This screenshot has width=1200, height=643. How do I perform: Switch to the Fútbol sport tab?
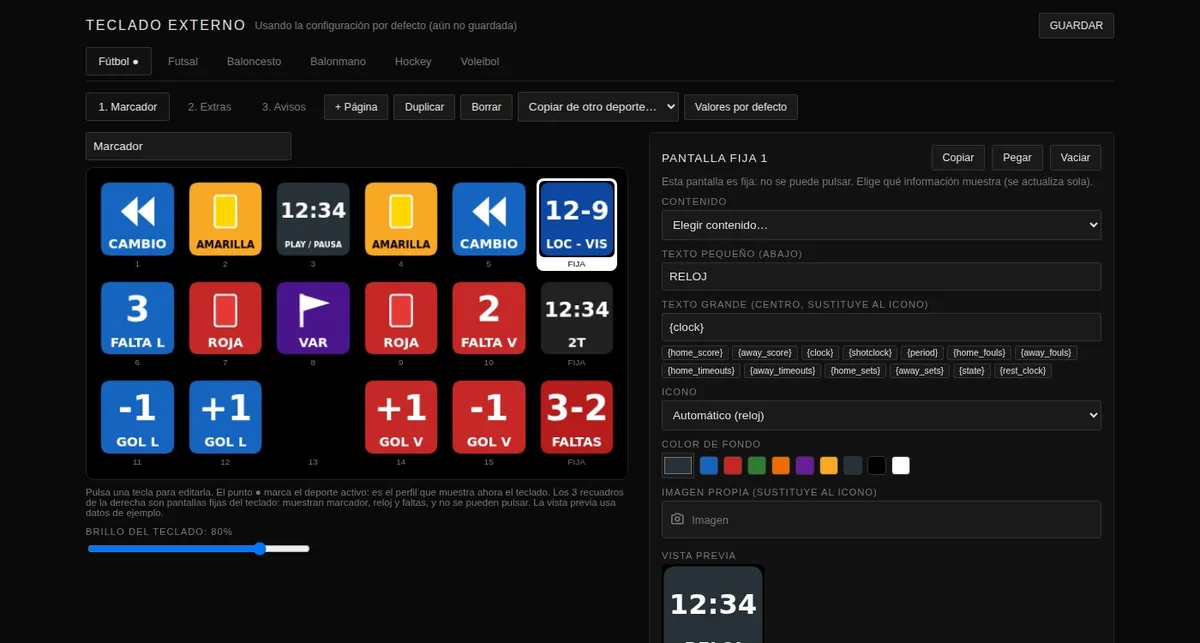tap(118, 61)
